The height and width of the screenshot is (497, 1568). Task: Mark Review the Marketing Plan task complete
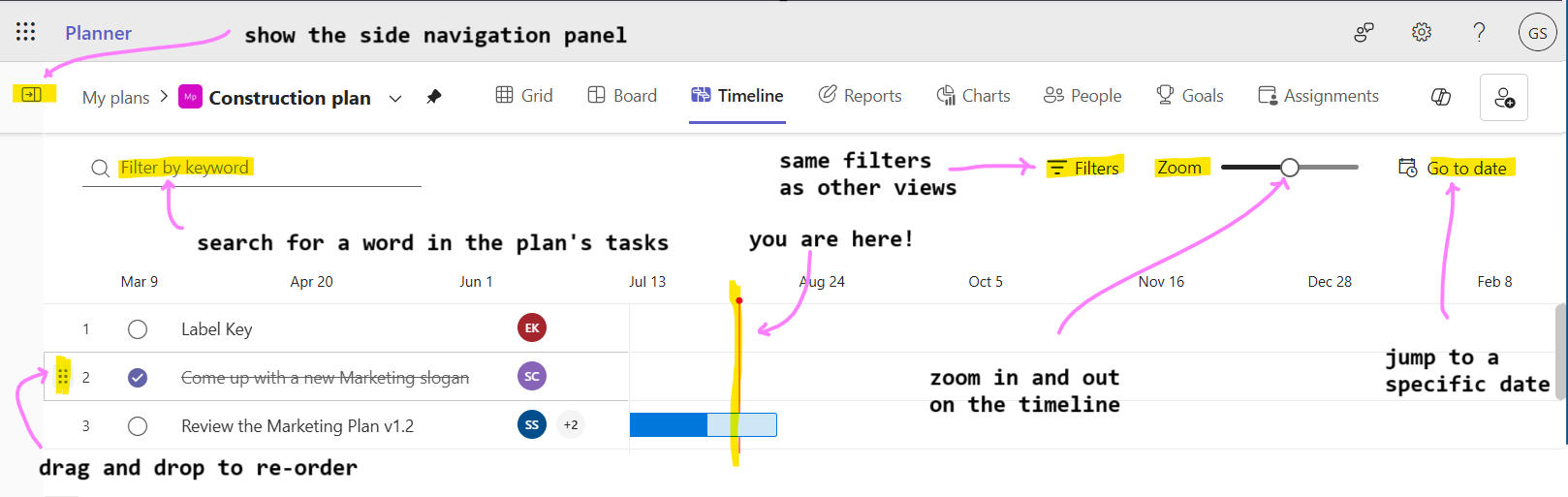point(138,426)
